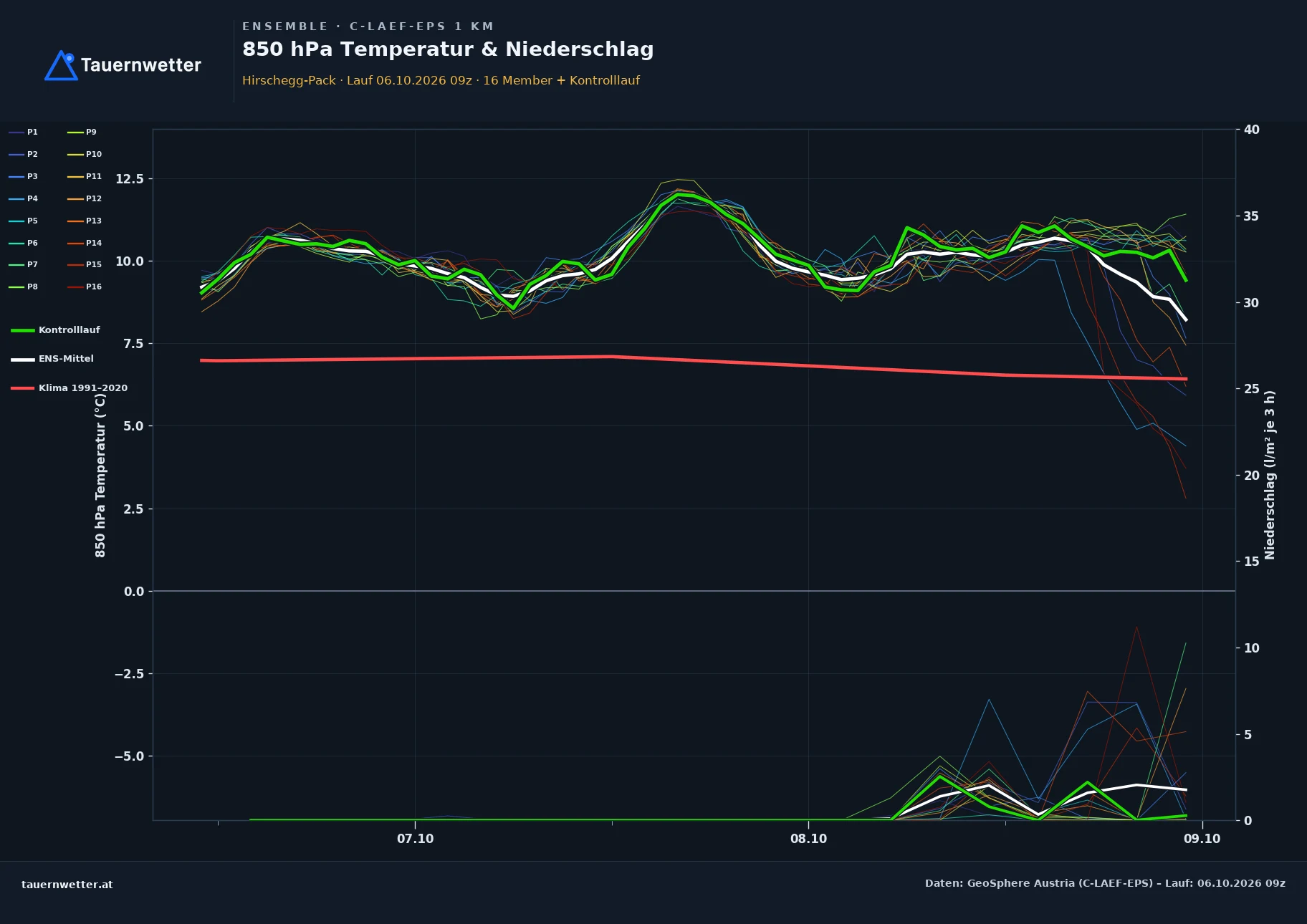Pick the P3 member in the legend
1307x924 pixels.
click(23, 176)
